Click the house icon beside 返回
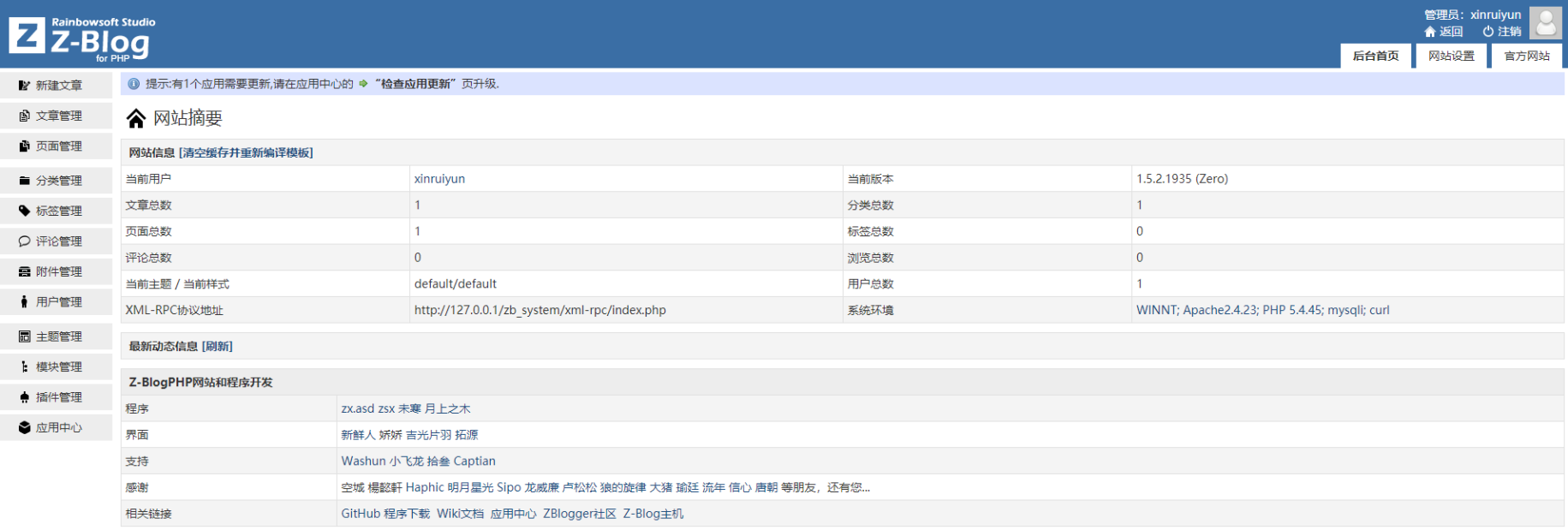 [x=1429, y=32]
